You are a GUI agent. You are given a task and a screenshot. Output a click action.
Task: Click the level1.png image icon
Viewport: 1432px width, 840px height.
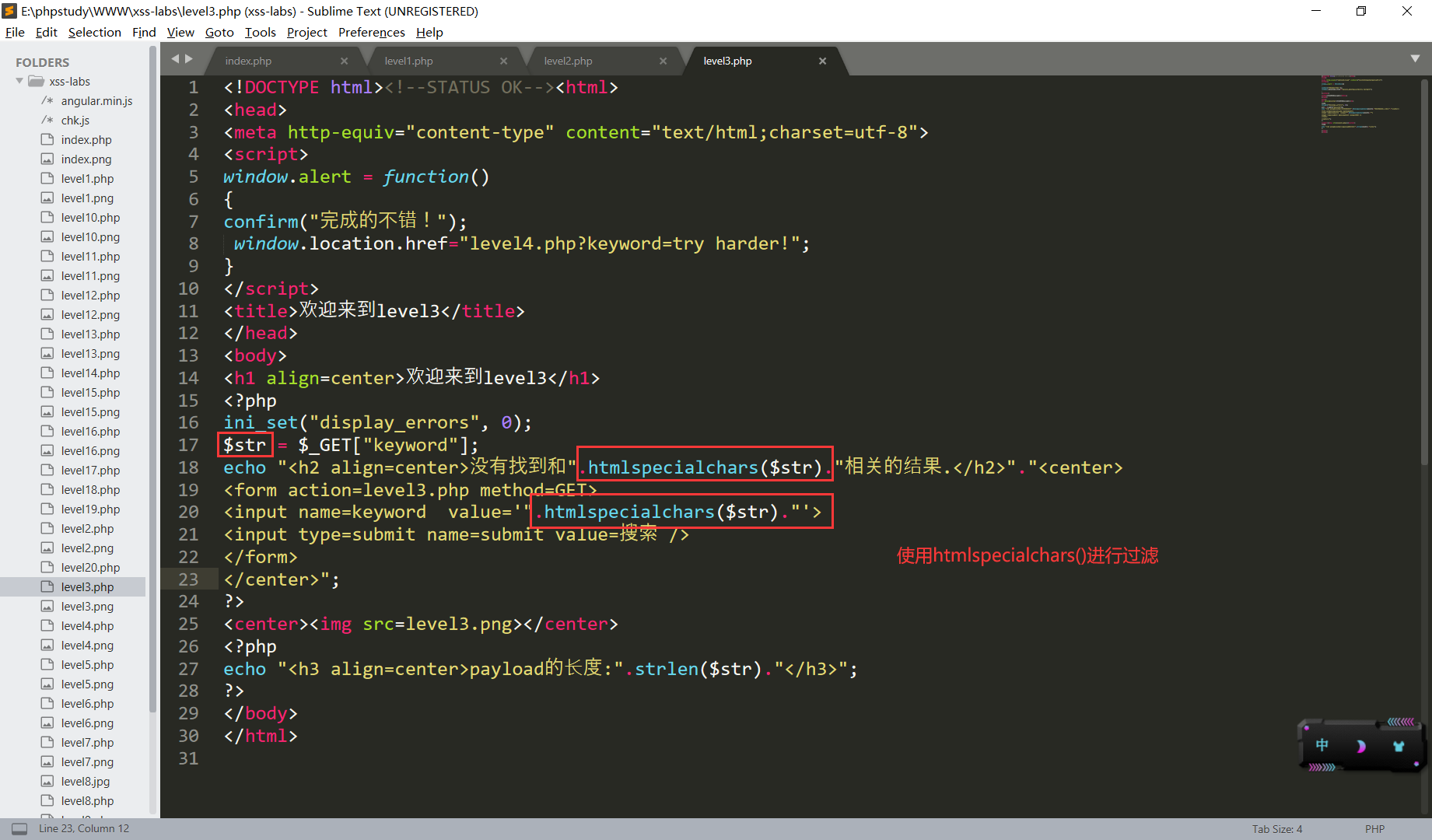pos(47,198)
